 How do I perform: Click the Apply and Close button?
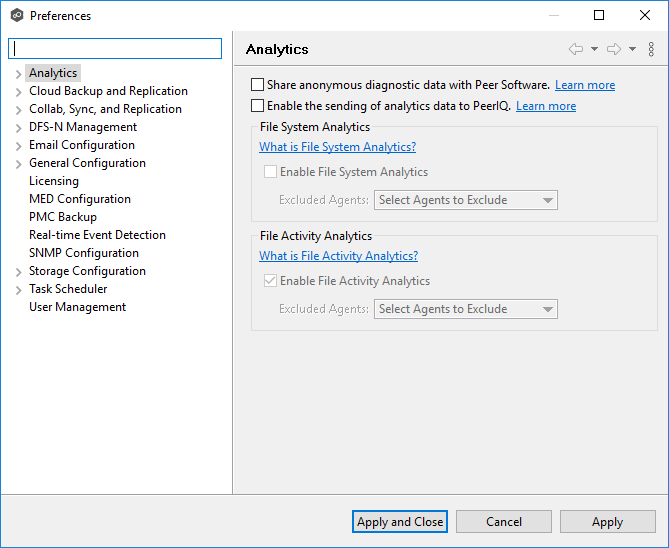pyautogui.click(x=400, y=521)
